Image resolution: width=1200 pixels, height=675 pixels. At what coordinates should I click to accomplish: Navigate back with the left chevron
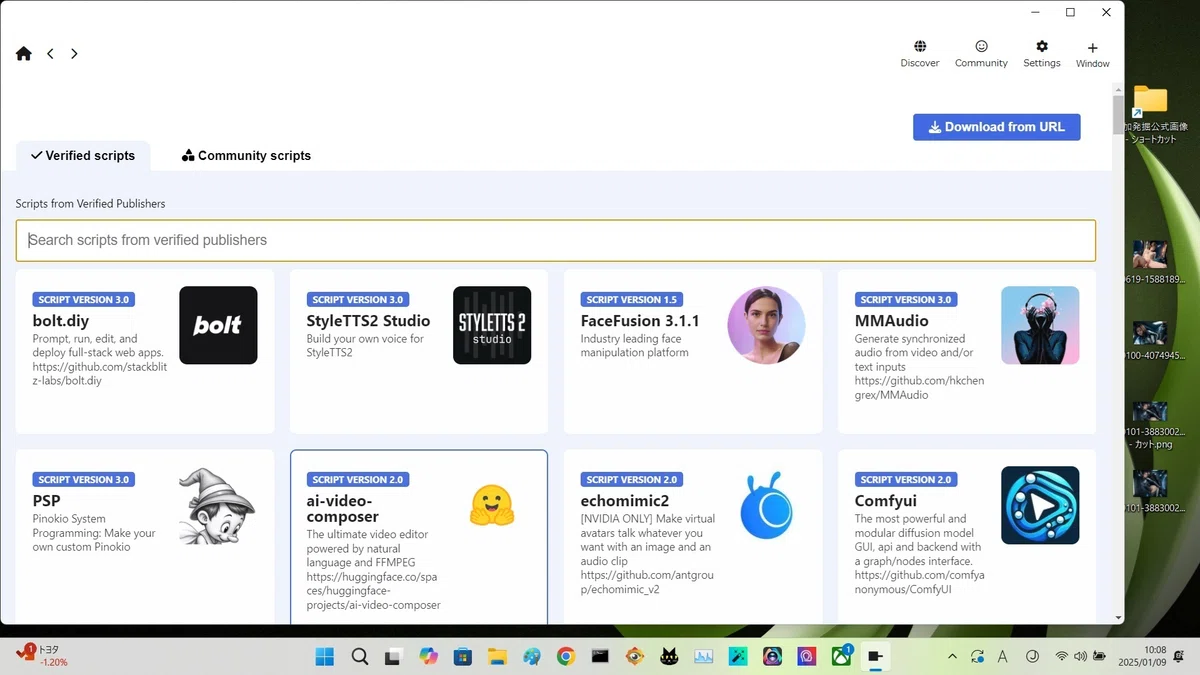point(50,54)
